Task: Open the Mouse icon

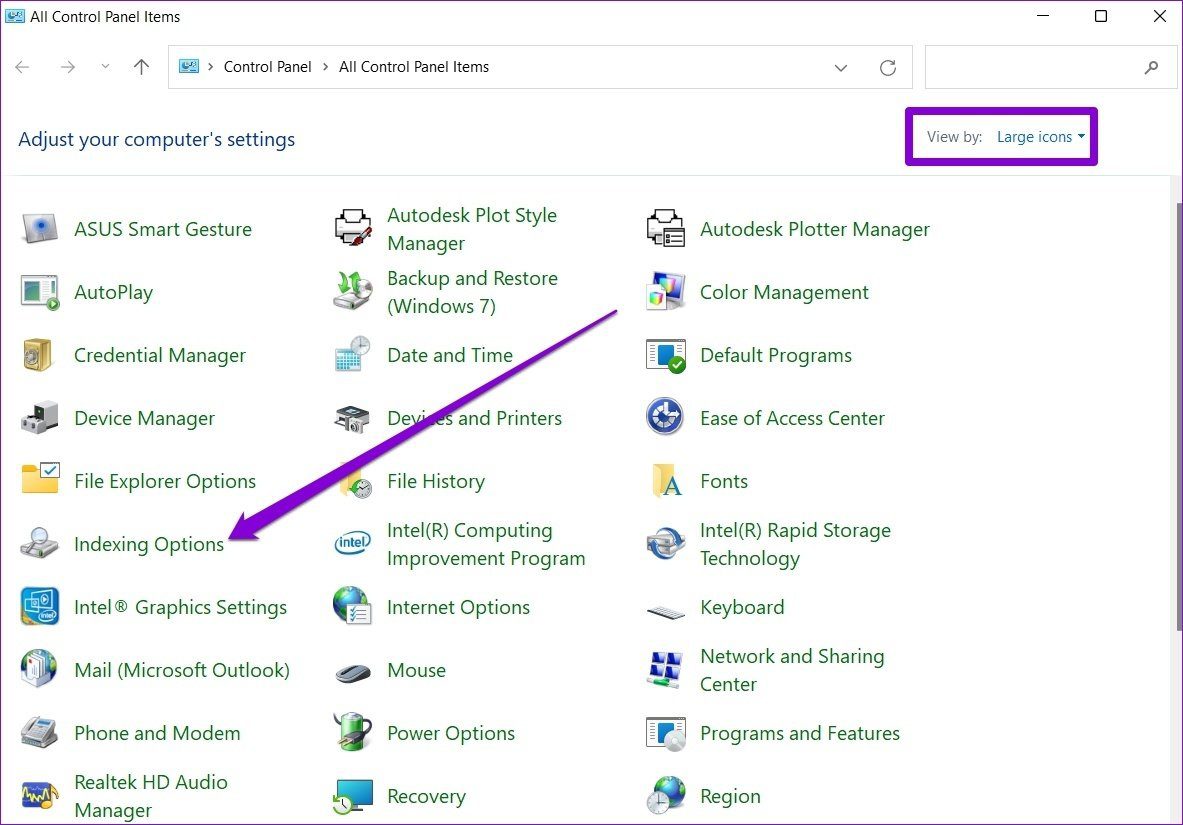Action: click(352, 671)
